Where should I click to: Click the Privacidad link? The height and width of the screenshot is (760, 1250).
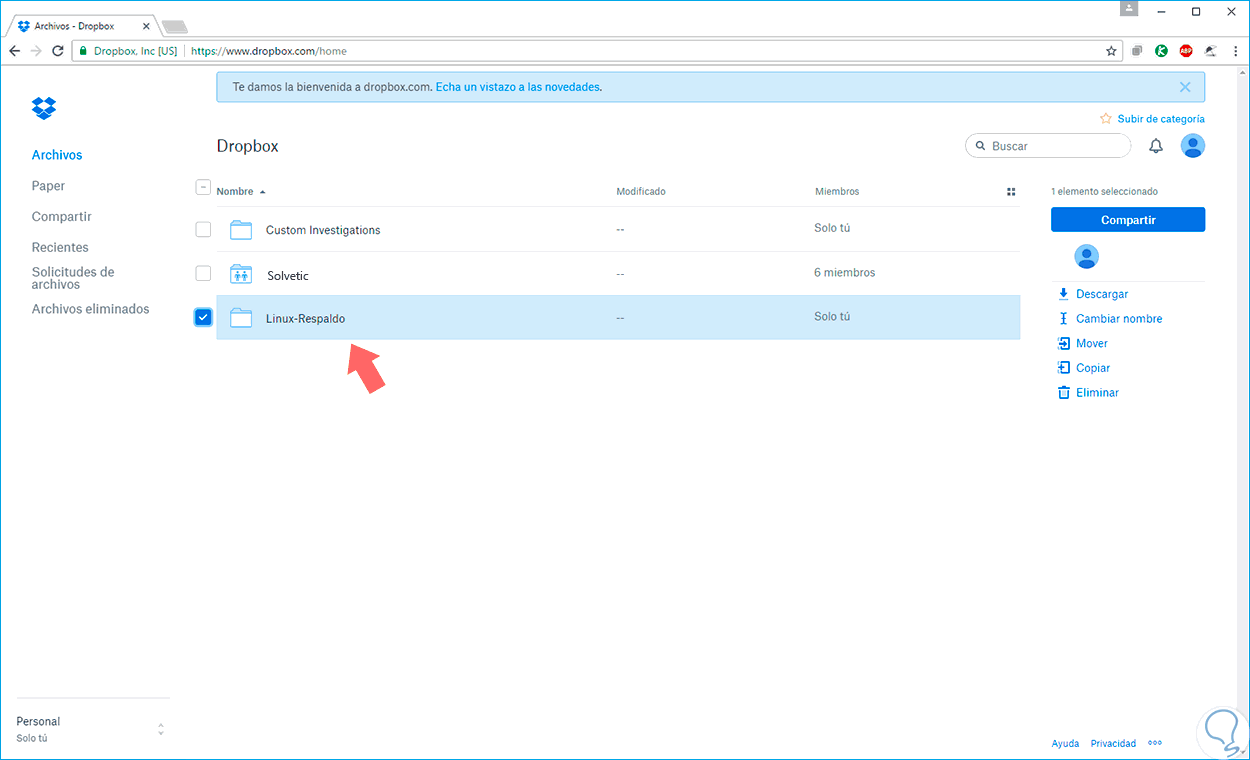[x=1113, y=744]
